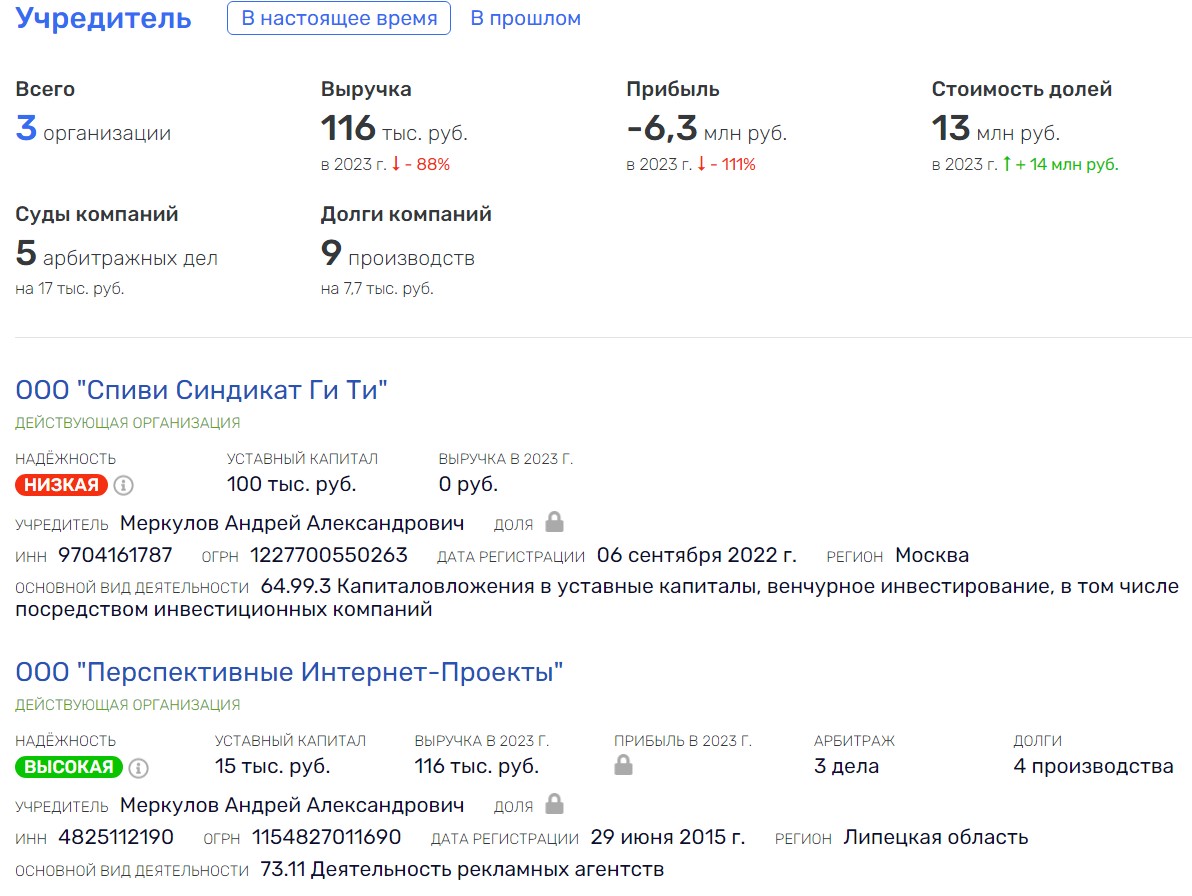Click the red down arrow next to -111%

(701, 165)
